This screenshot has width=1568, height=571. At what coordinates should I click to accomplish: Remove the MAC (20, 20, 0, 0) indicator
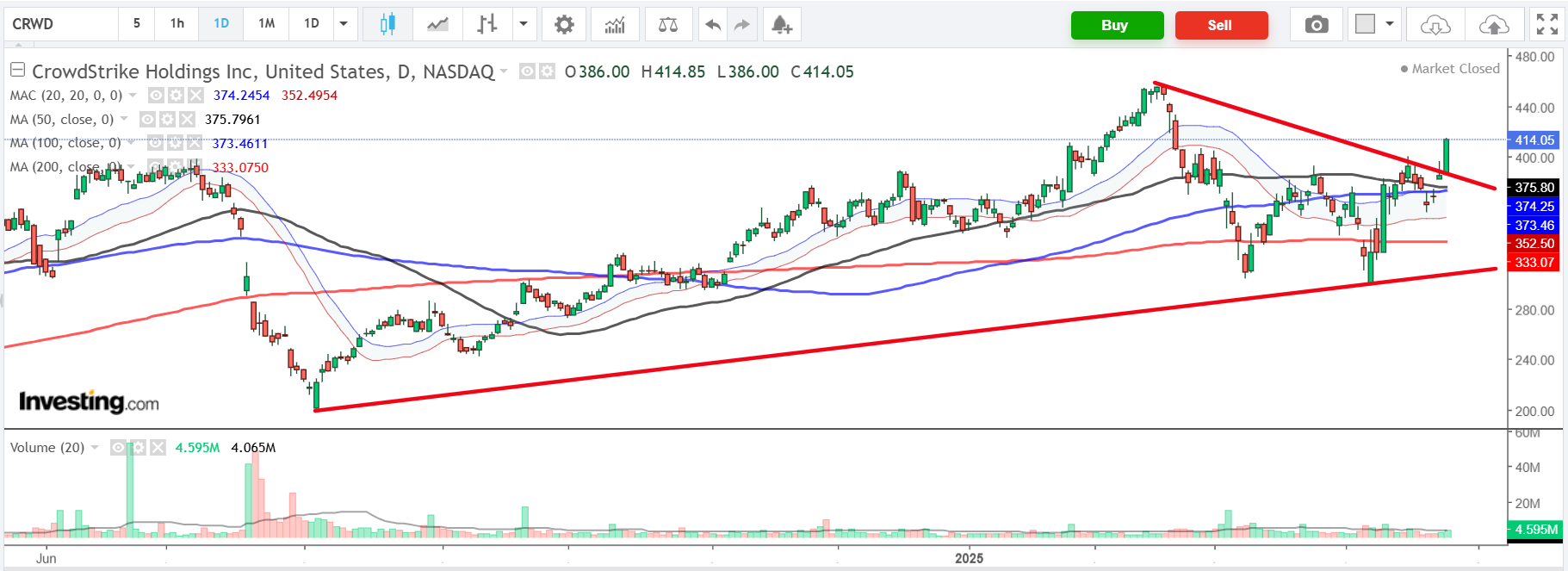[195, 96]
